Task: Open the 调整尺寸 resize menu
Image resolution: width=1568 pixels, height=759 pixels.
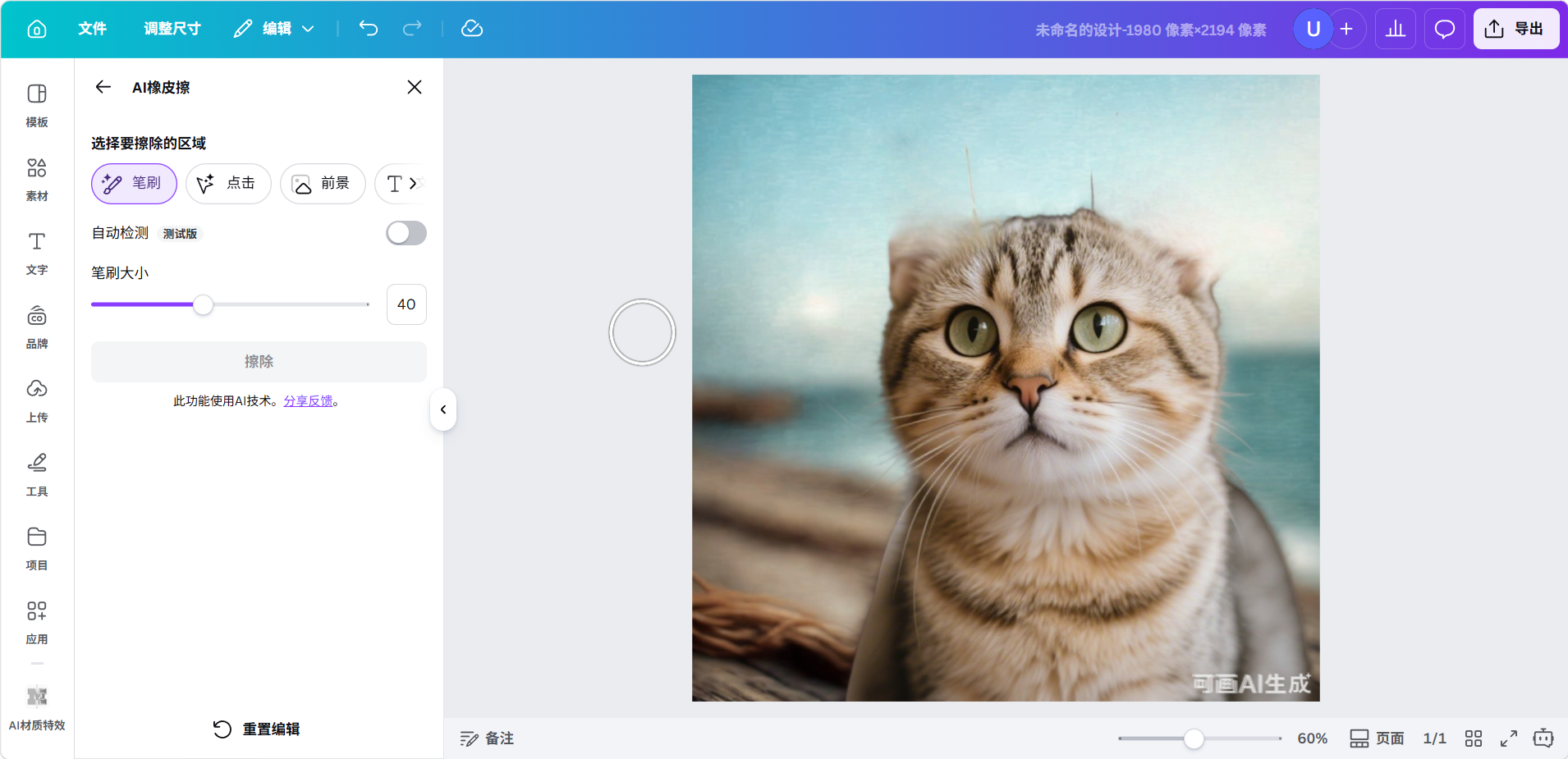Action: point(172,29)
